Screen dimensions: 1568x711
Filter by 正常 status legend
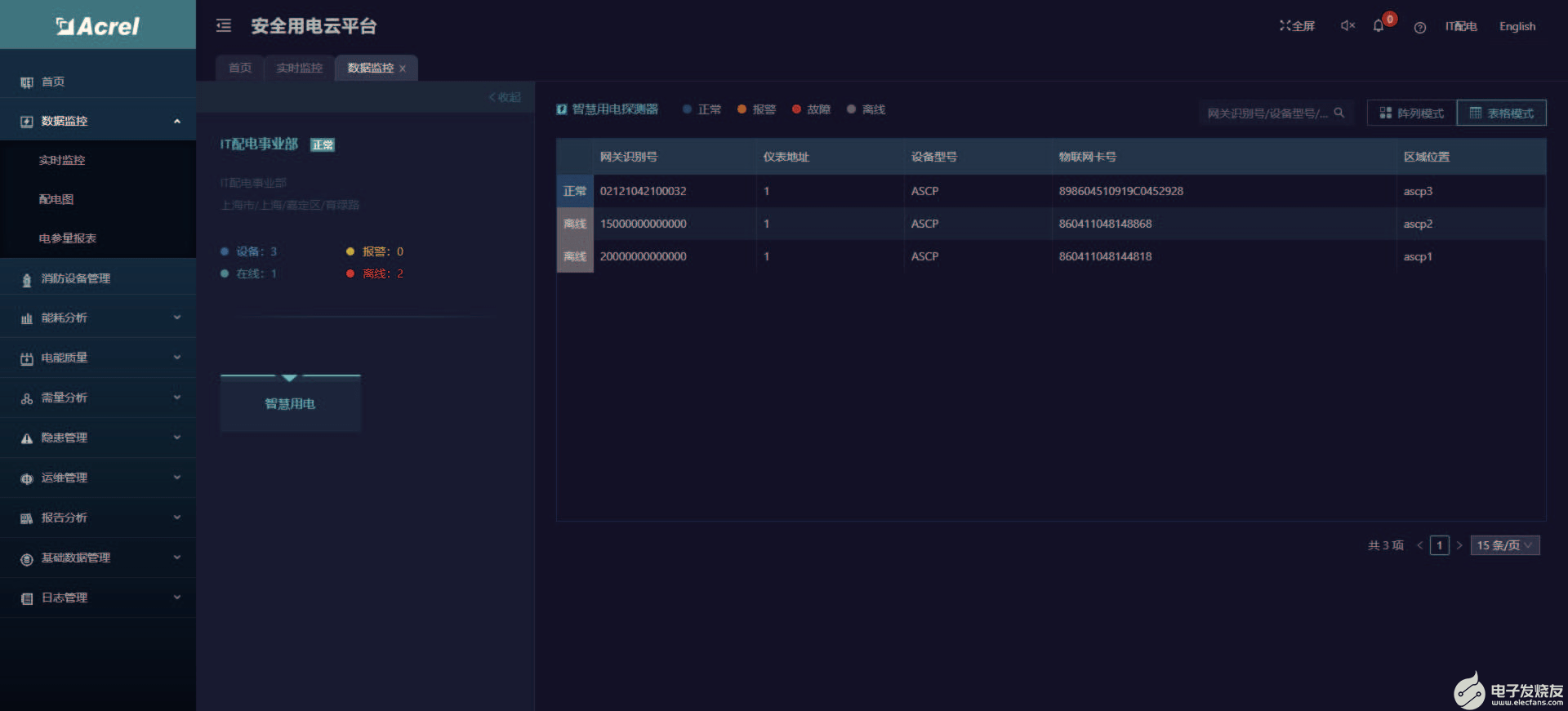(x=702, y=109)
